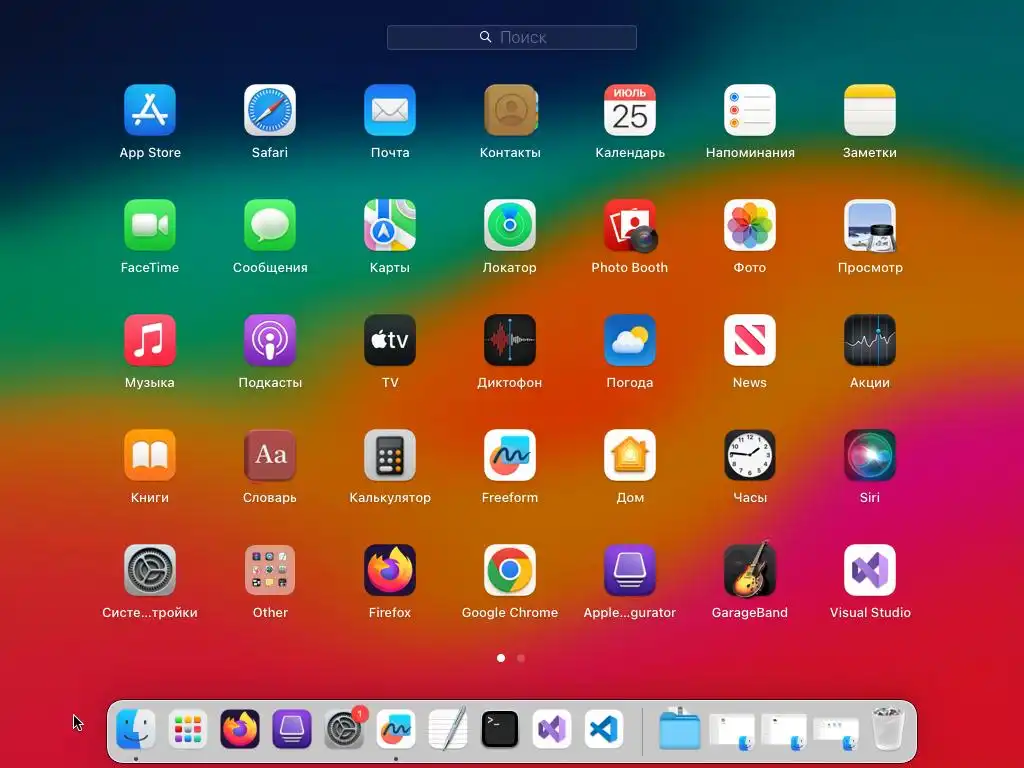
Task: Launch Photo Booth
Action: 630,225
